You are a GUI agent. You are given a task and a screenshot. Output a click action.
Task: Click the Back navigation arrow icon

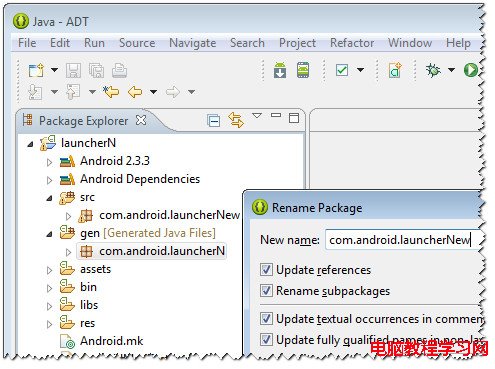coord(135,92)
